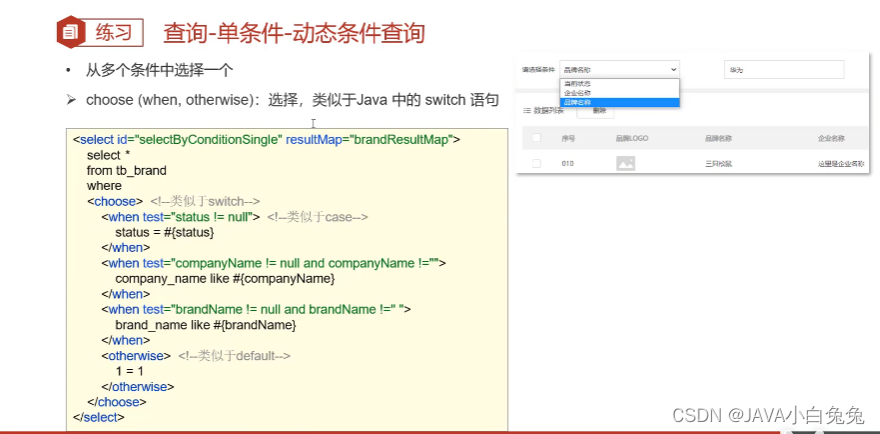The width and height of the screenshot is (880, 434).
Task: Click the 三只松鼠 brand name cell
Action: click(x=718, y=164)
